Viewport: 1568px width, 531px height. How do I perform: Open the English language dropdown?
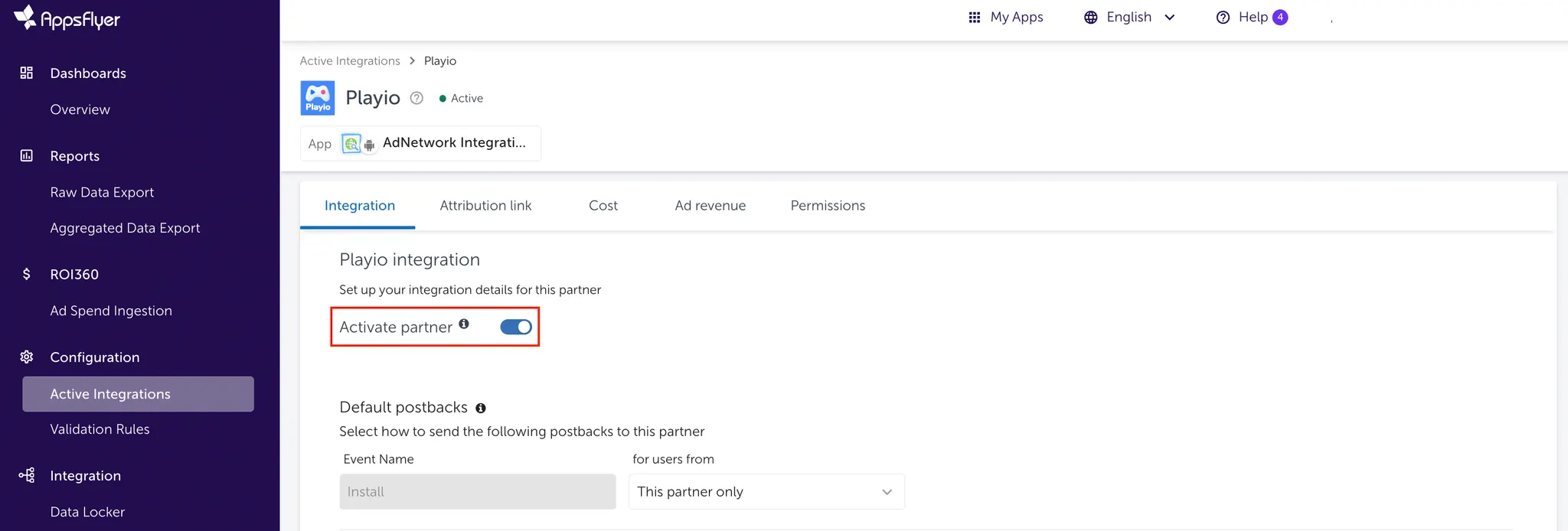coord(1130,18)
